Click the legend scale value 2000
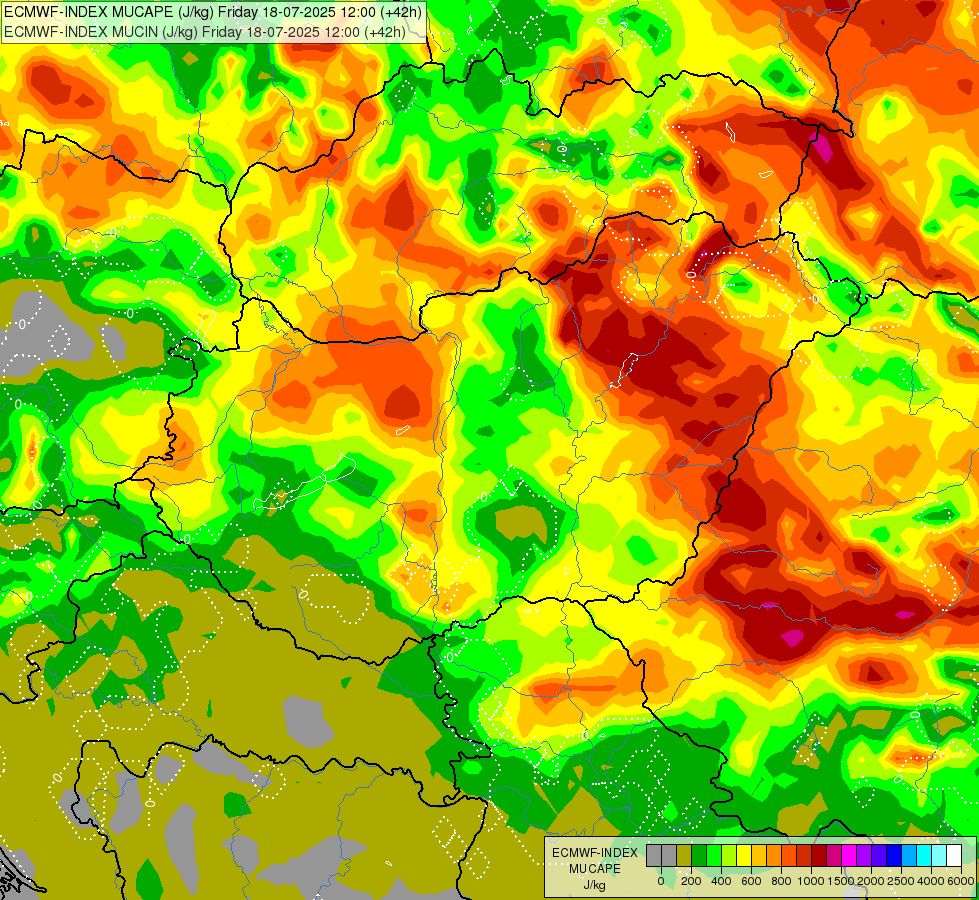Image resolution: width=979 pixels, height=900 pixels. click(871, 881)
